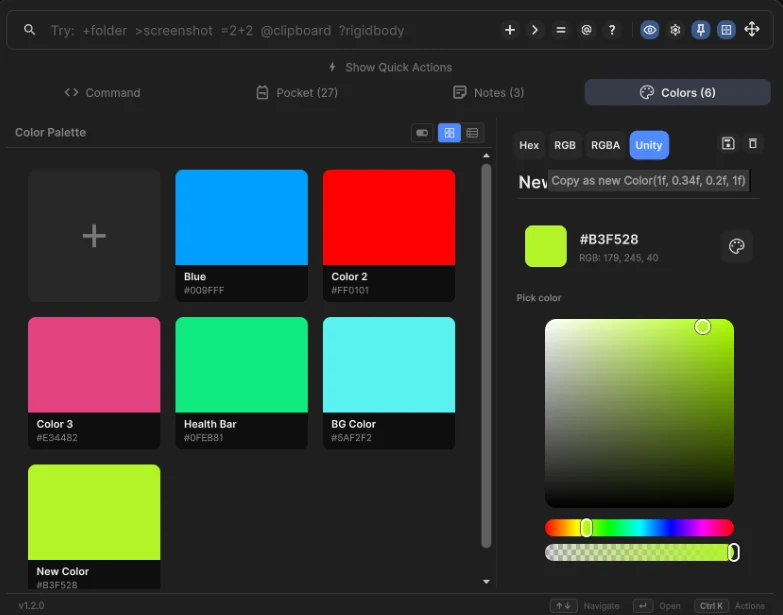
Task: Select the BG Color cyan swatch
Action: [389, 383]
